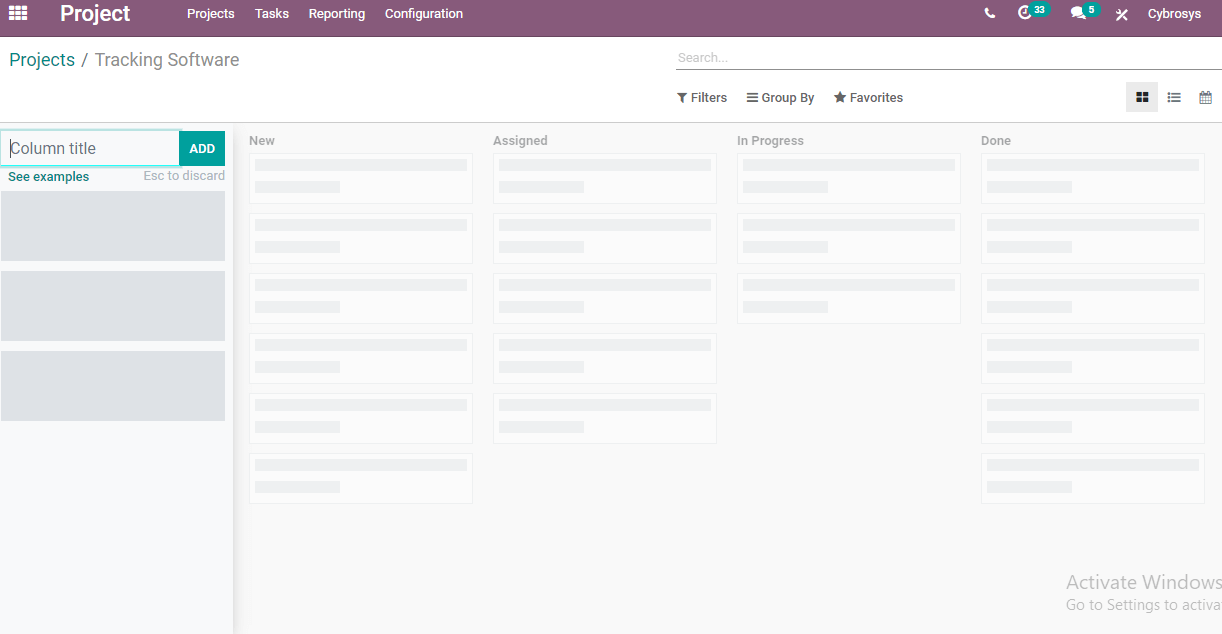Click the Assigned column header
1222x634 pixels.
point(520,141)
